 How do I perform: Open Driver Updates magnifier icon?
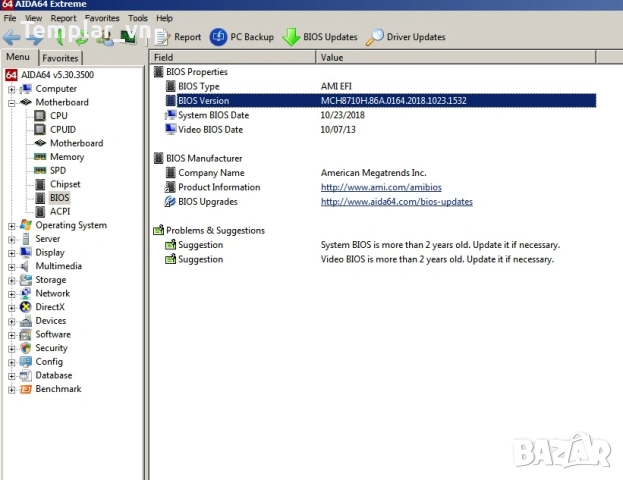click(x=375, y=37)
